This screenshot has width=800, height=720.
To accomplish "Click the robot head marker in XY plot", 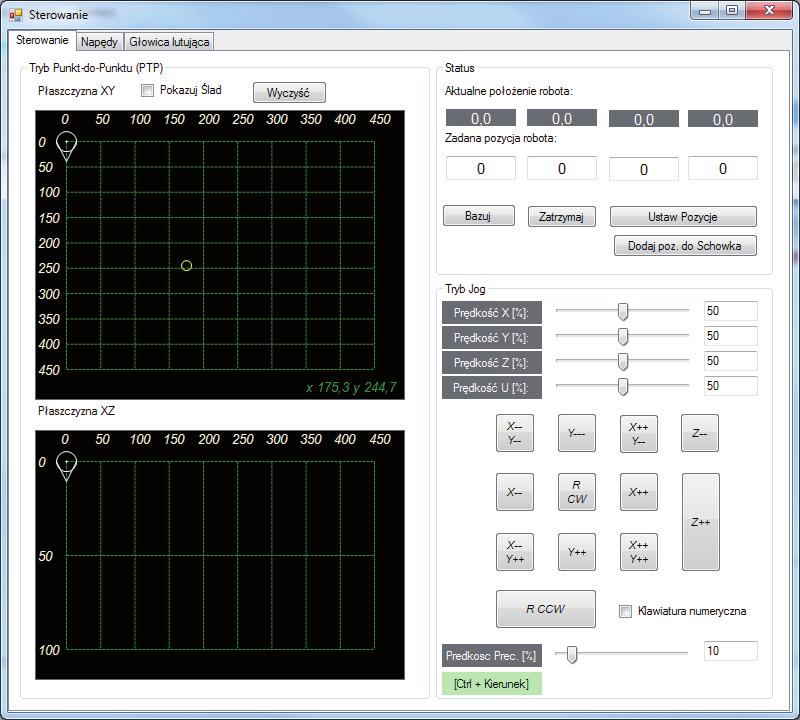I will 66,146.
